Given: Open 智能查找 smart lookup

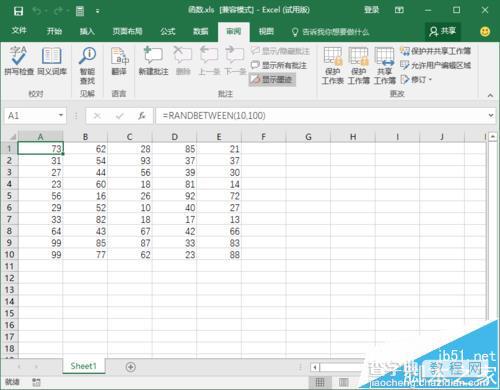Looking at the screenshot, I should pos(87,65).
